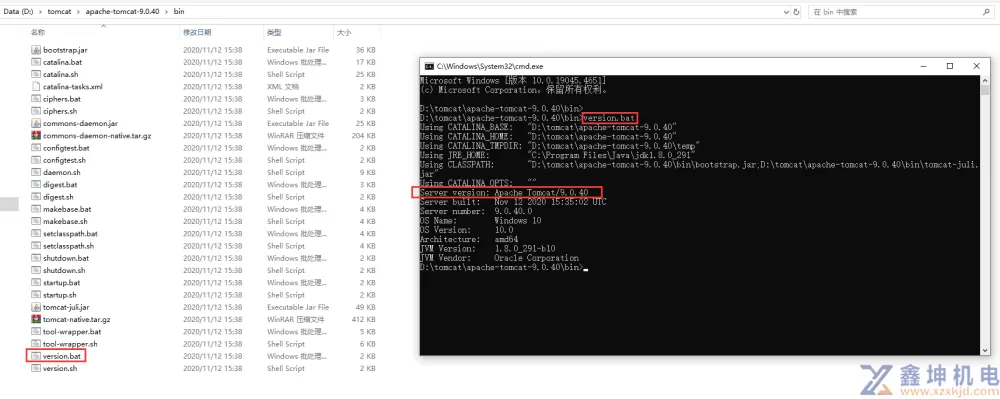
Task: Click the commons-daemon-native.tar.gz WinRAR icon
Action: pyautogui.click(x=36, y=136)
